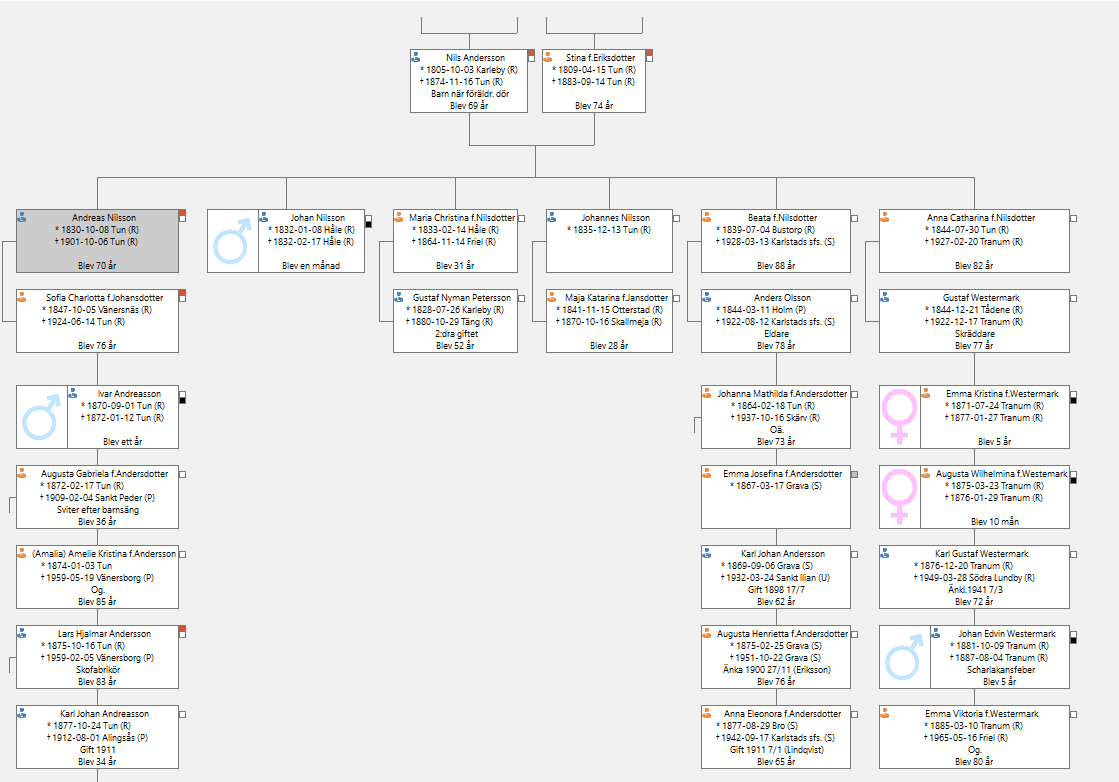Toggle the marker checkbox on Augusta Gabriela's box
Viewport: 1119px width, 782px height.
(183, 474)
